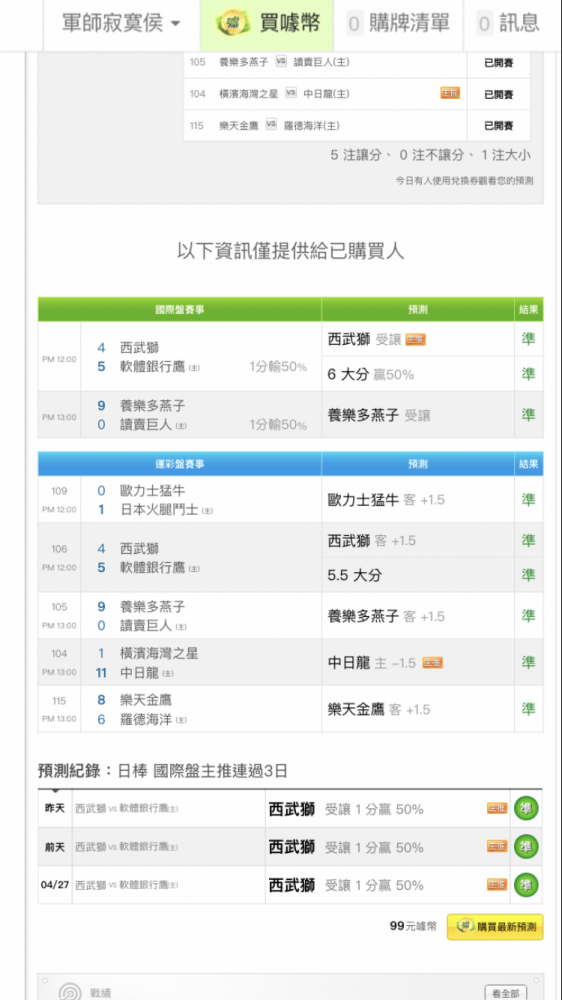Click 已開賽 status for game 115
562x1000 pixels.
498,126
